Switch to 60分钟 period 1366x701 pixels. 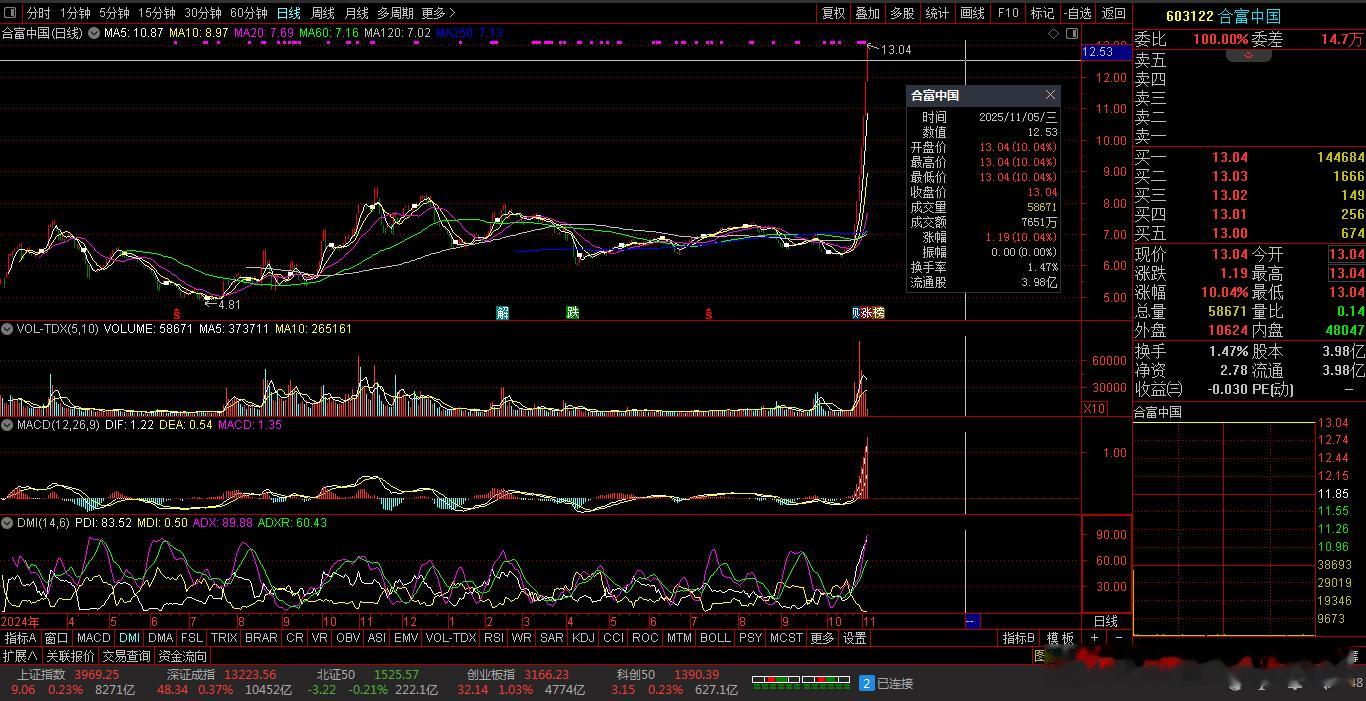point(248,13)
